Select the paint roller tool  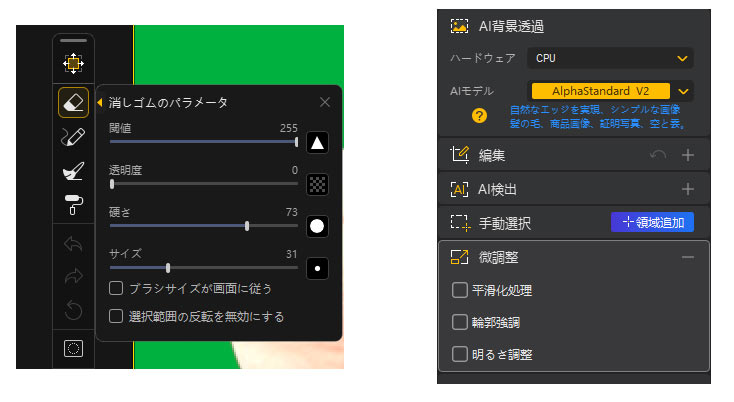(x=73, y=205)
